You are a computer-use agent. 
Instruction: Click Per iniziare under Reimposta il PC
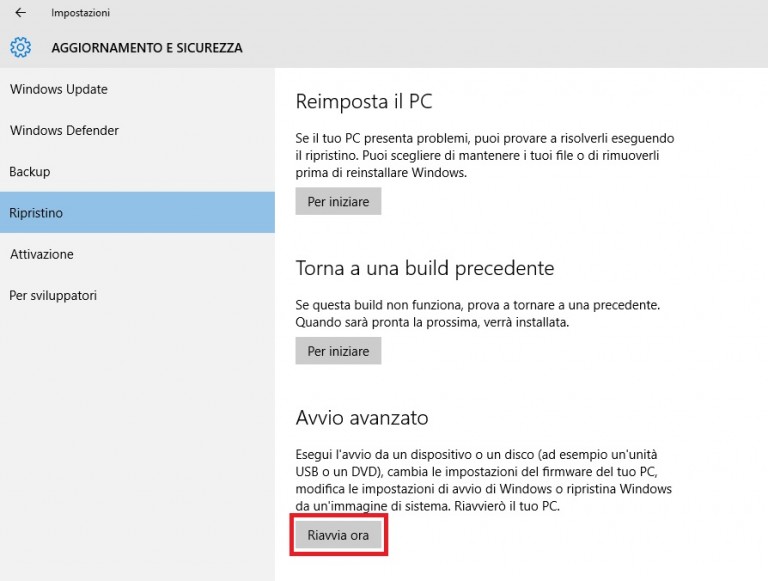[338, 201]
